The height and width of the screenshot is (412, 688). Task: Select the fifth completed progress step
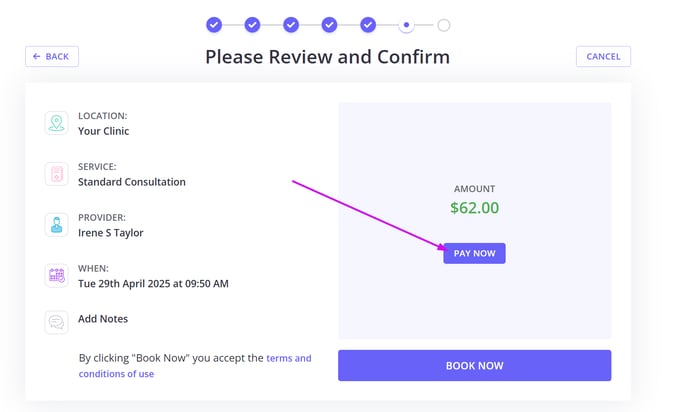tap(368, 25)
